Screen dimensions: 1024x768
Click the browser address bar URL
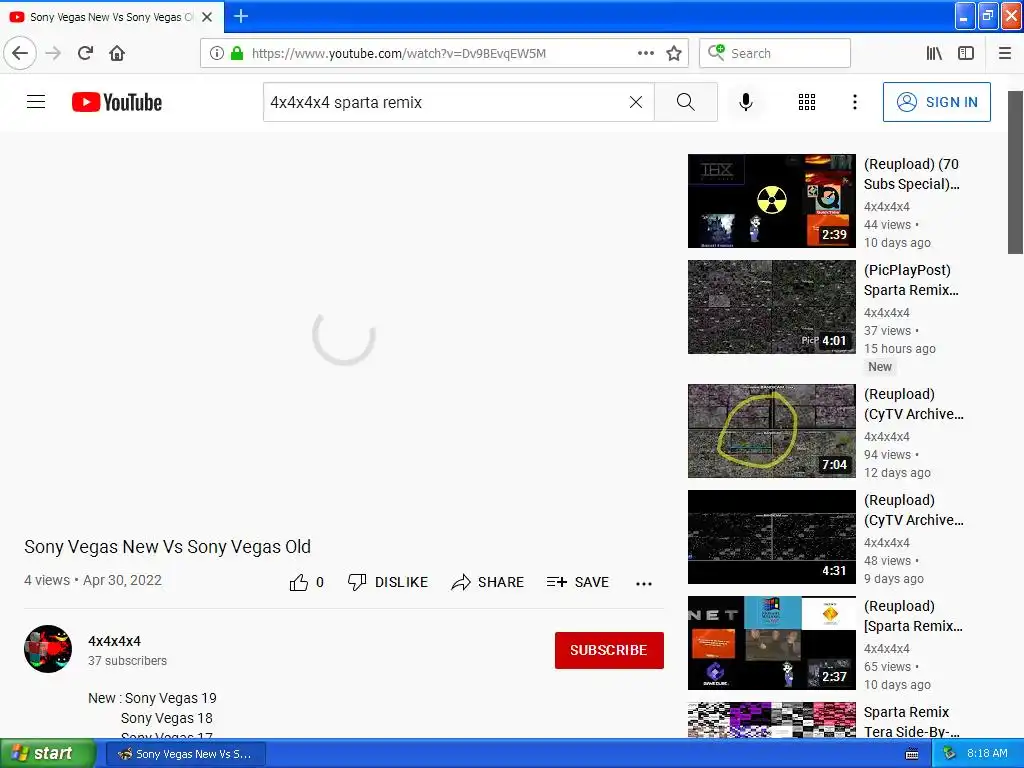(x=398, y=53)
